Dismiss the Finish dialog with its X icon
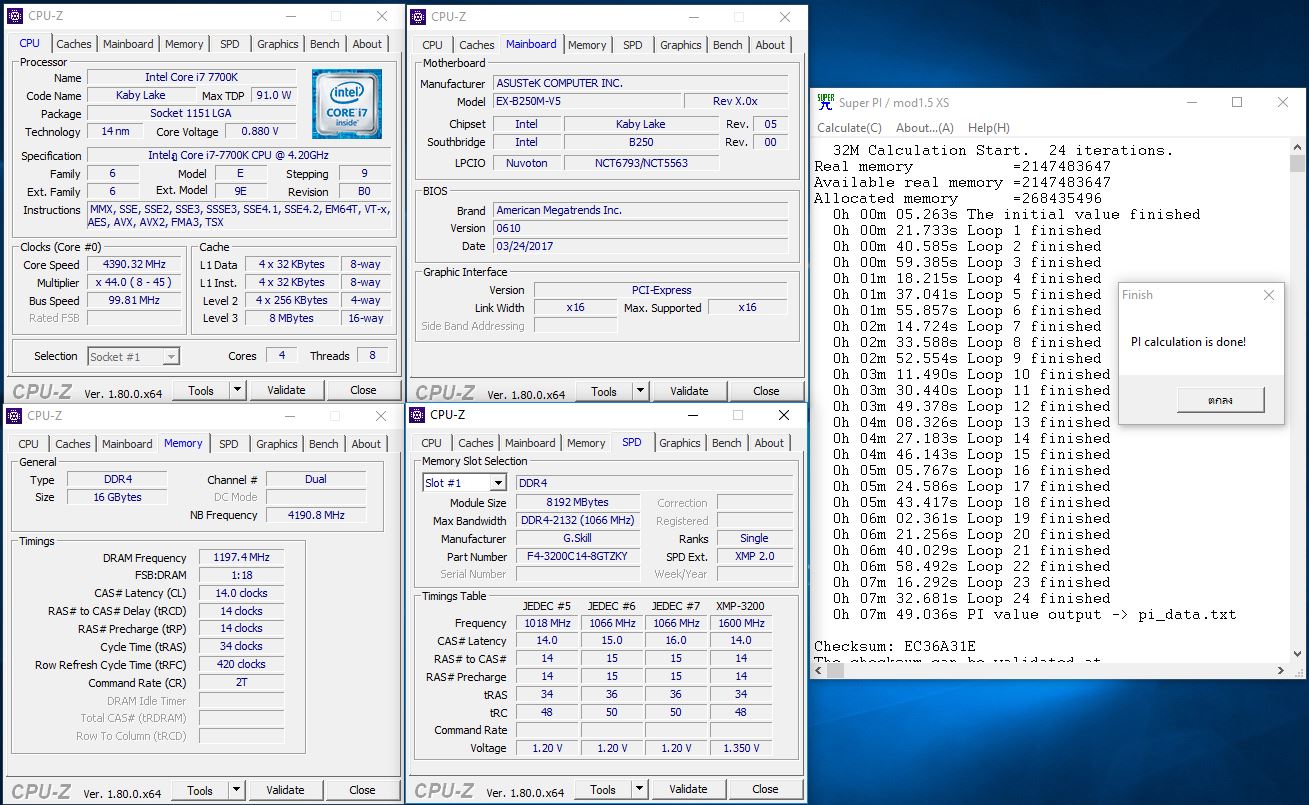The image size is (1309, 805). pos(1269,295)
